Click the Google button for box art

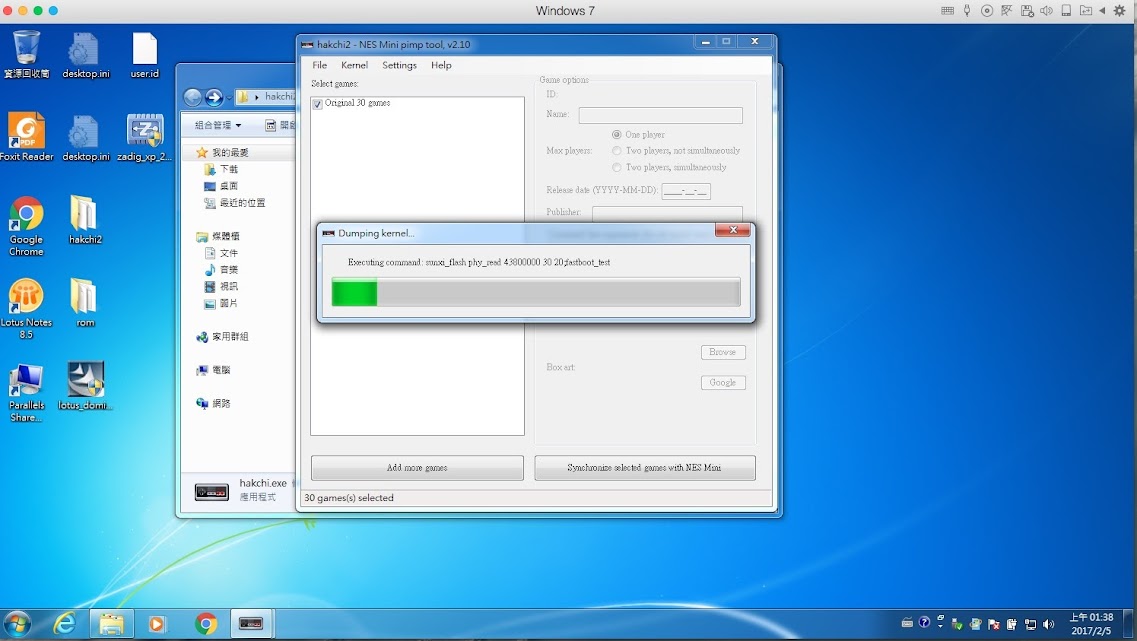(723, 382)
